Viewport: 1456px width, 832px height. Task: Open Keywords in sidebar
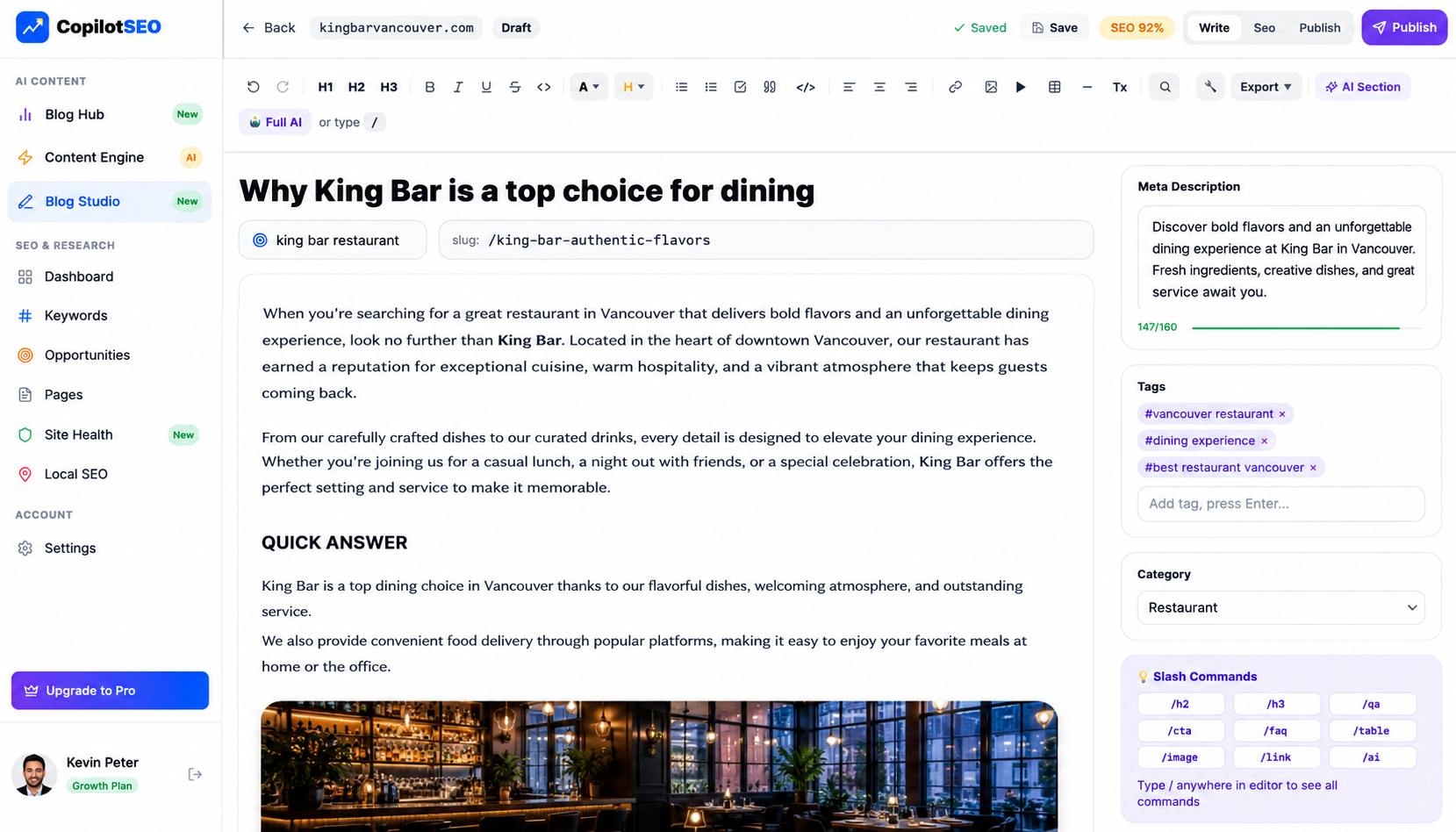point(110,316)
